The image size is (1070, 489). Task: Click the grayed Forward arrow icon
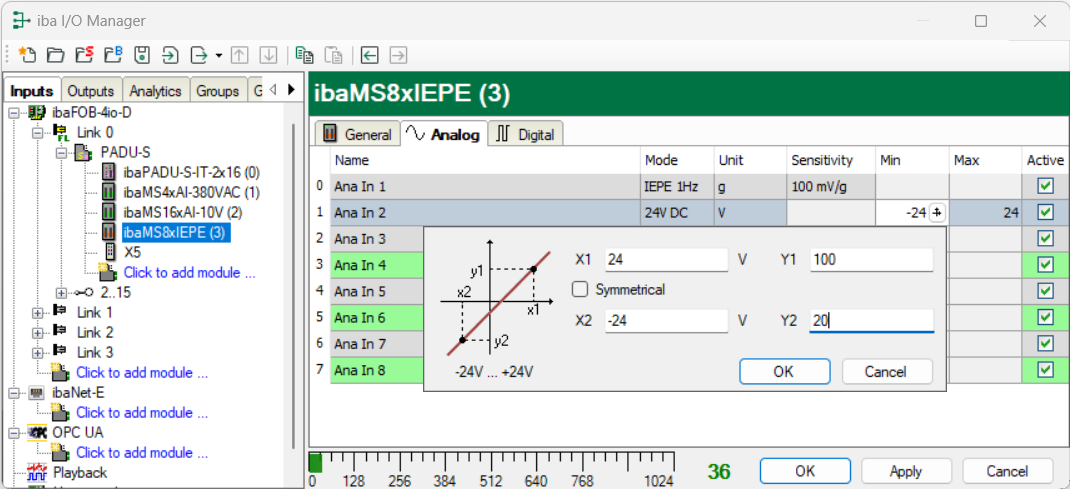point(398,55)
